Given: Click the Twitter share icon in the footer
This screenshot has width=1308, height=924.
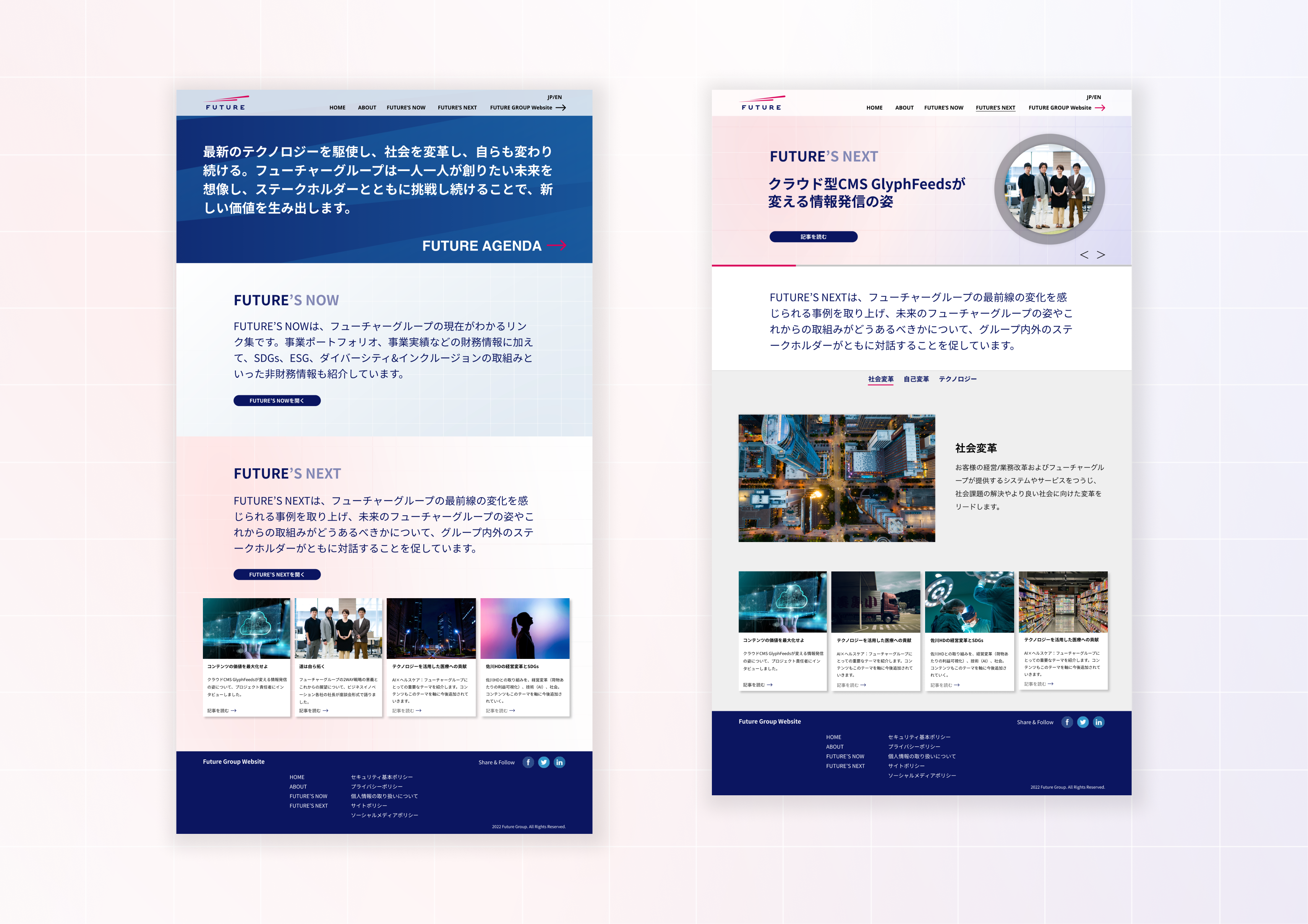Looking at the screenshot, I should [x=544, y=762].
